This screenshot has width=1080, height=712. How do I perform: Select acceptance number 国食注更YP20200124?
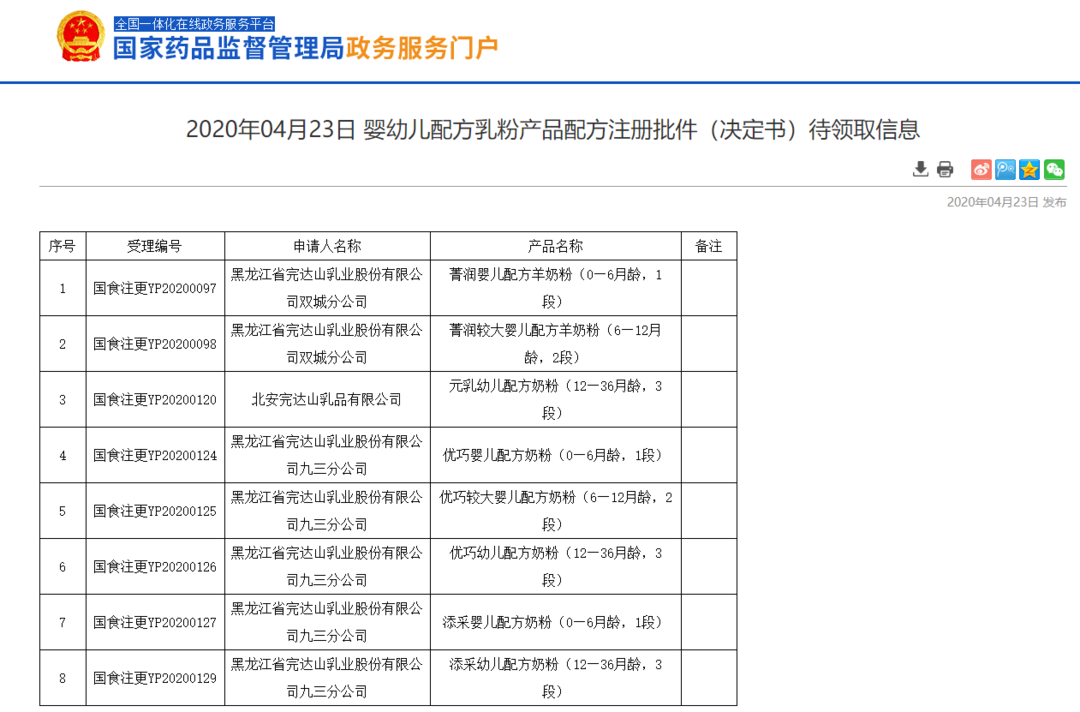pos(155,456)
